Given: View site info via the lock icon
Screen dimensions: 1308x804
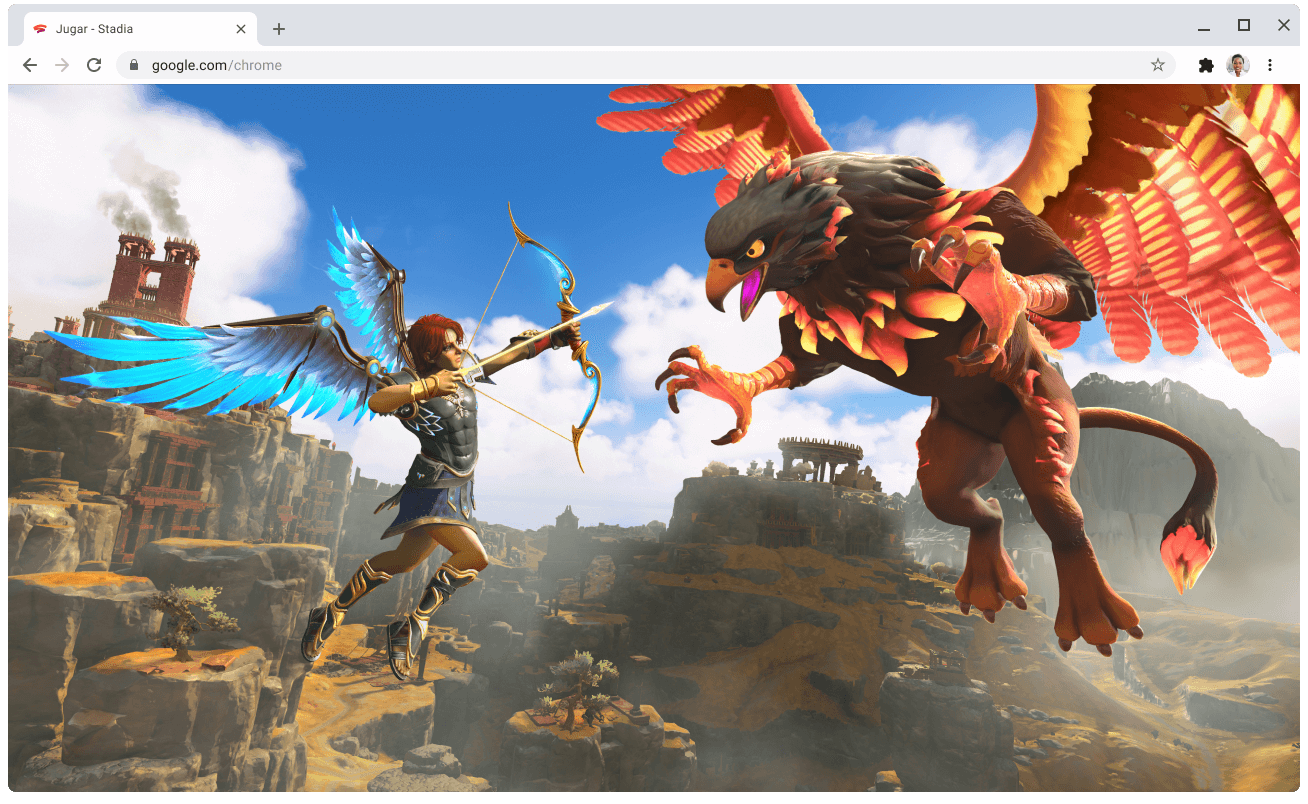Looking at the screenshot, I should (x=133, y=65).
